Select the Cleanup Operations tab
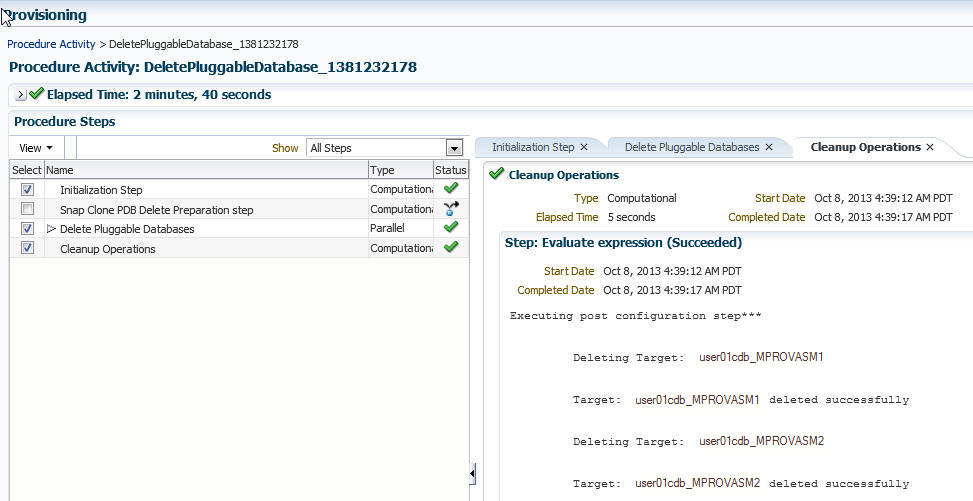The image size is (973, 501). pos(866,147)
